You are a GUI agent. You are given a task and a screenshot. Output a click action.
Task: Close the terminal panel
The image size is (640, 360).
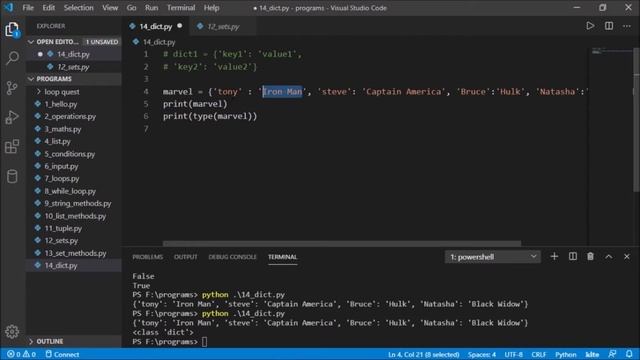coord(627,257)
